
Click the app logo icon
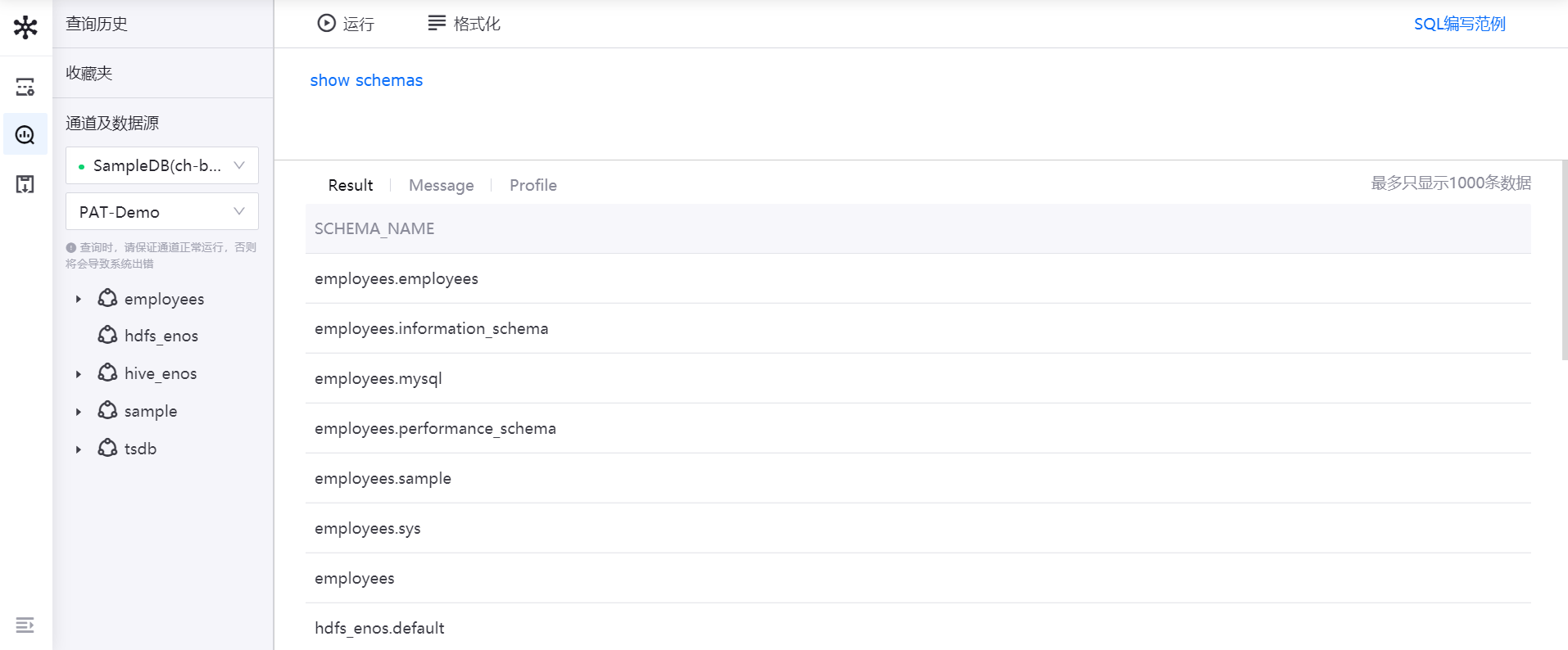[x=25, y=27]
